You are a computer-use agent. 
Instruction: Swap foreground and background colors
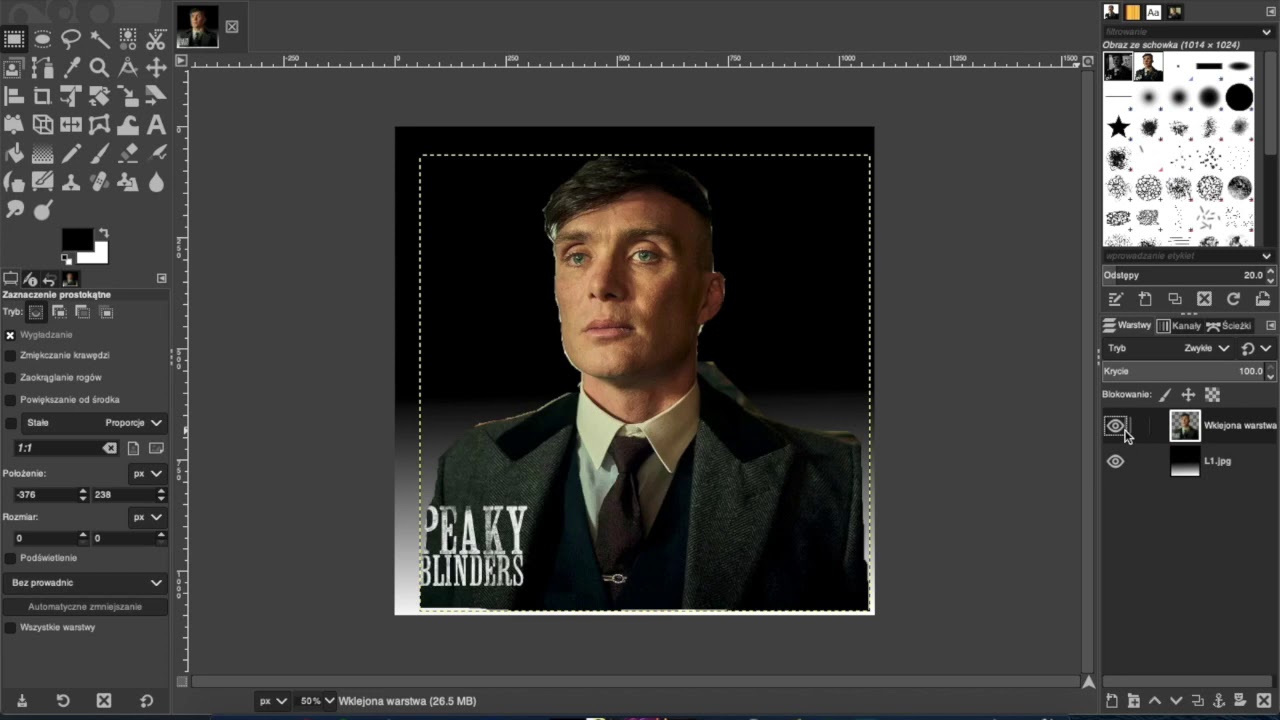pos(102,233)
